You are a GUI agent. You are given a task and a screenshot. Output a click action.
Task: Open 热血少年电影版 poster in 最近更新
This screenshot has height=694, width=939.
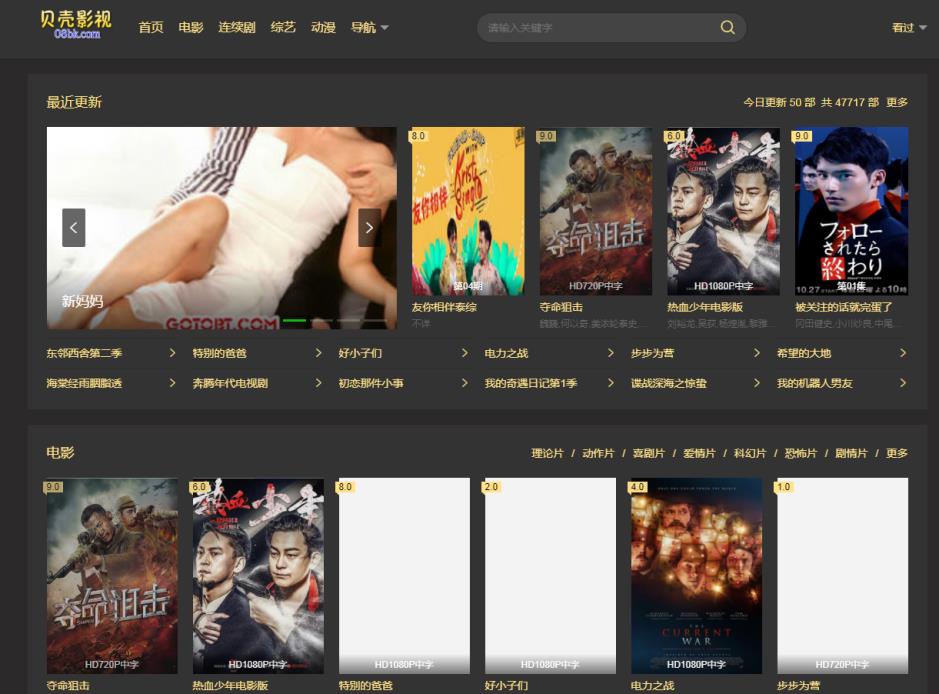723,211
